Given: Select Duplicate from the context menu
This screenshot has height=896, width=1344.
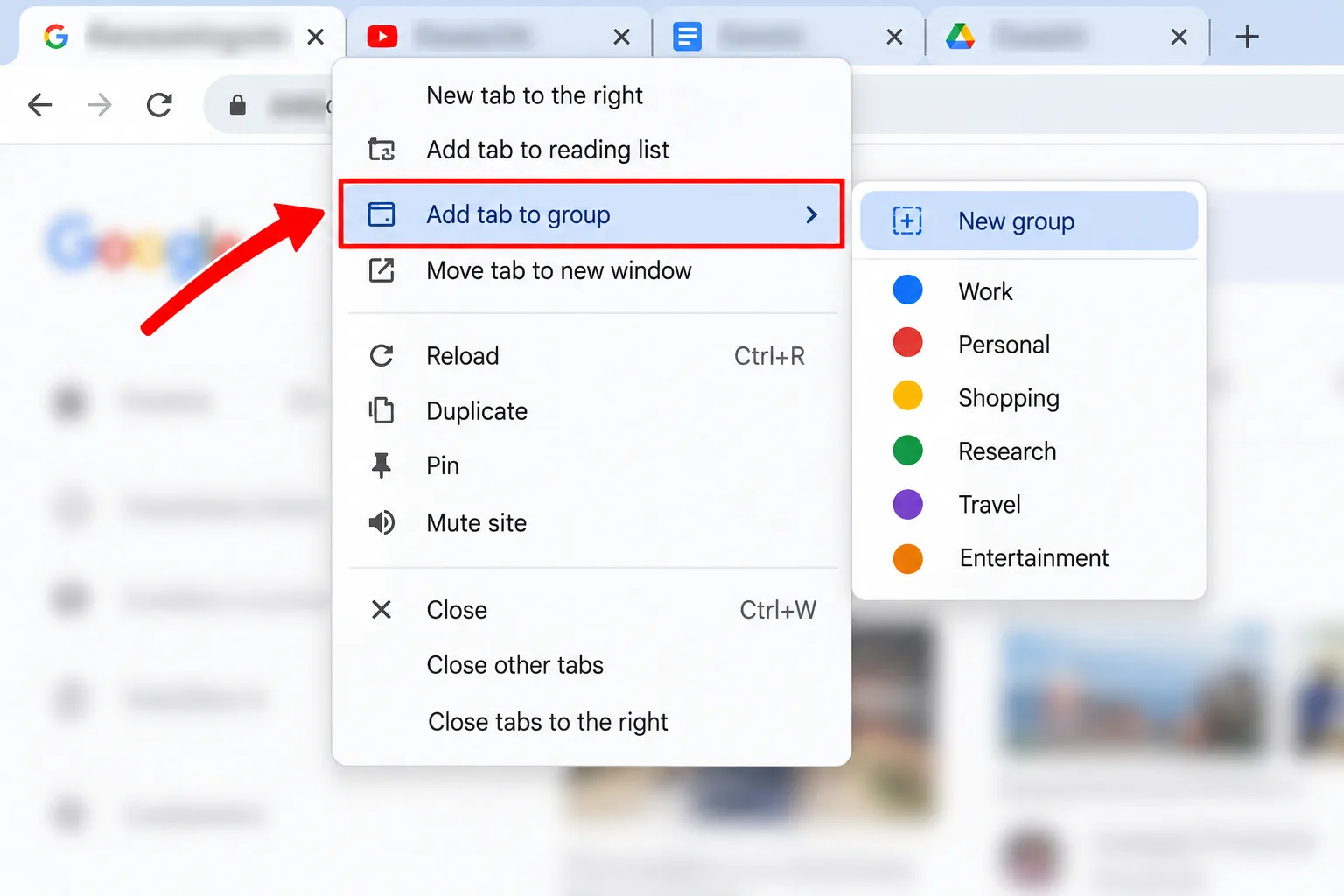Looking at the screenshot, I should (477, 410).
